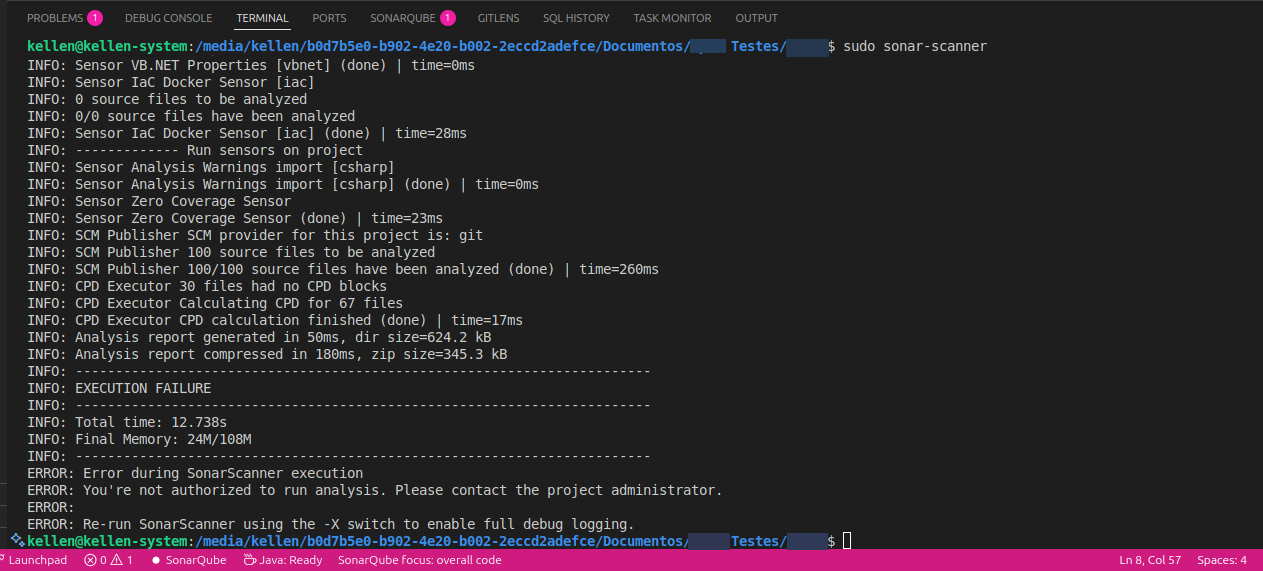The height and width of the screenshot is (571, 1263).
Task: Click the 'Total time: 12.738s' line
Action: pos(127,422)
